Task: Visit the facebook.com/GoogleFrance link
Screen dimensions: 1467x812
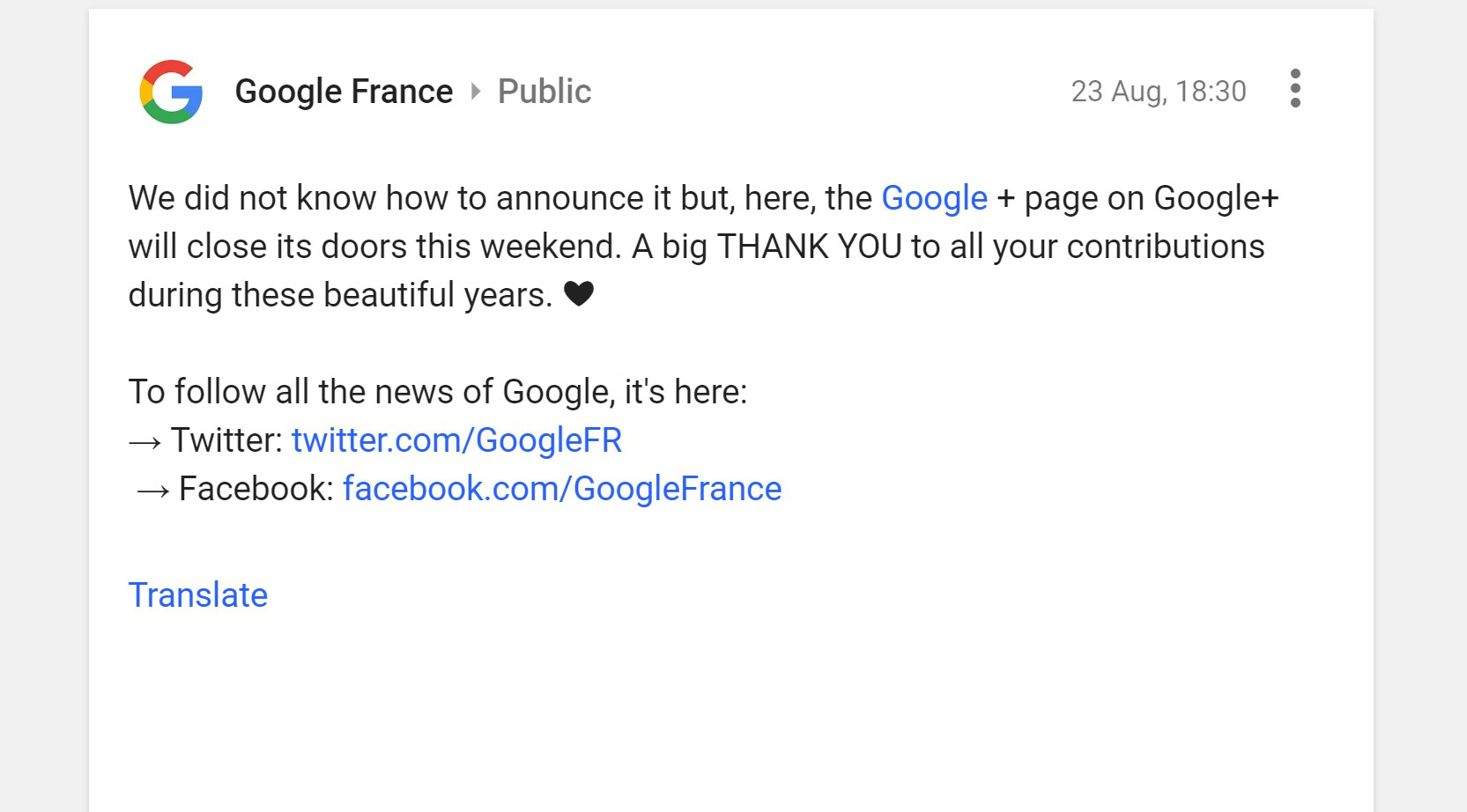Action: coord(562,489)
